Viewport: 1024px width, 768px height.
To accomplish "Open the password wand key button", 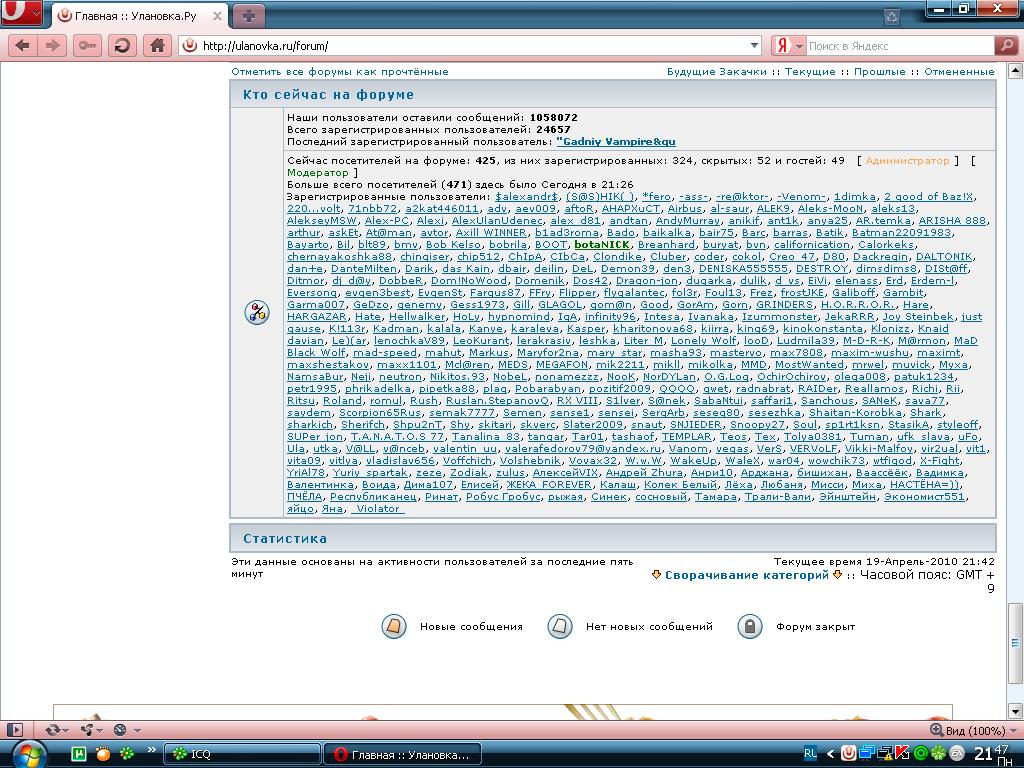I will point(87,46).
